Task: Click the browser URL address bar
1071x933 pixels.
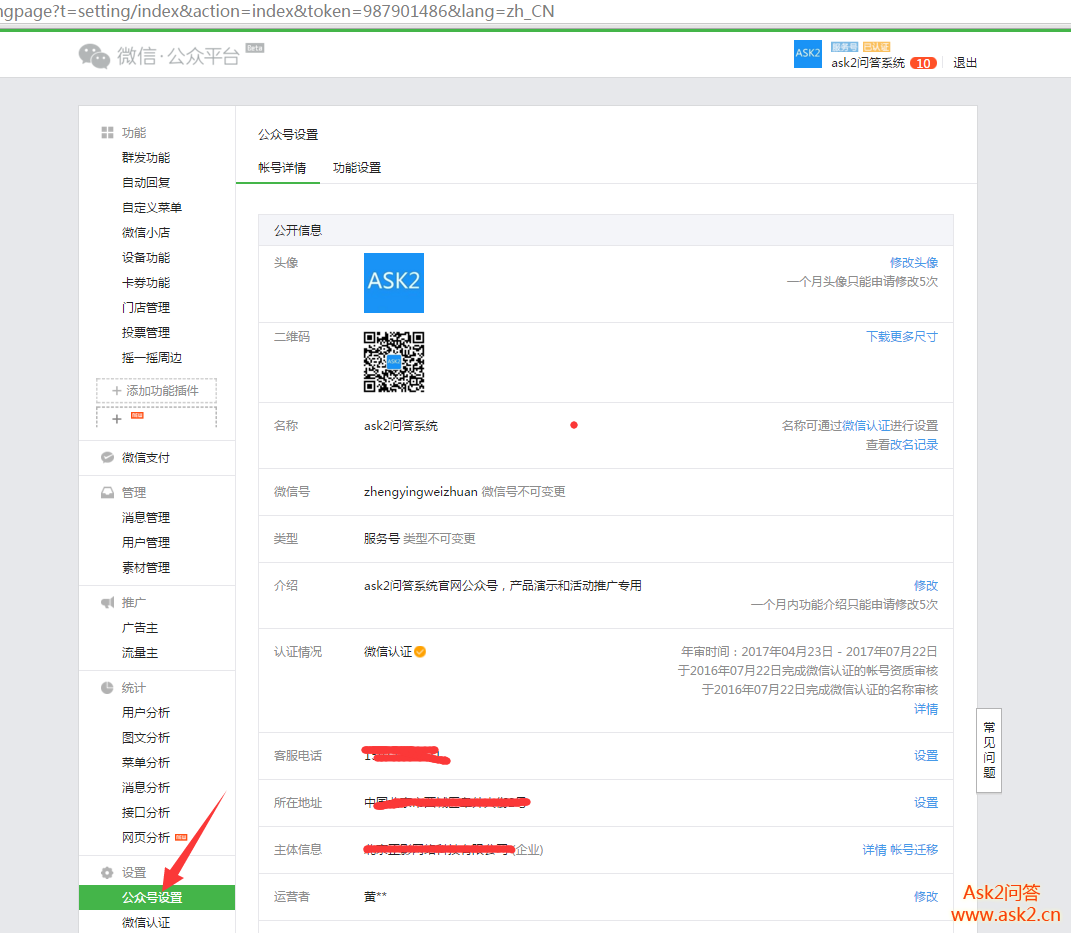Action: click(x=536, y=12)
